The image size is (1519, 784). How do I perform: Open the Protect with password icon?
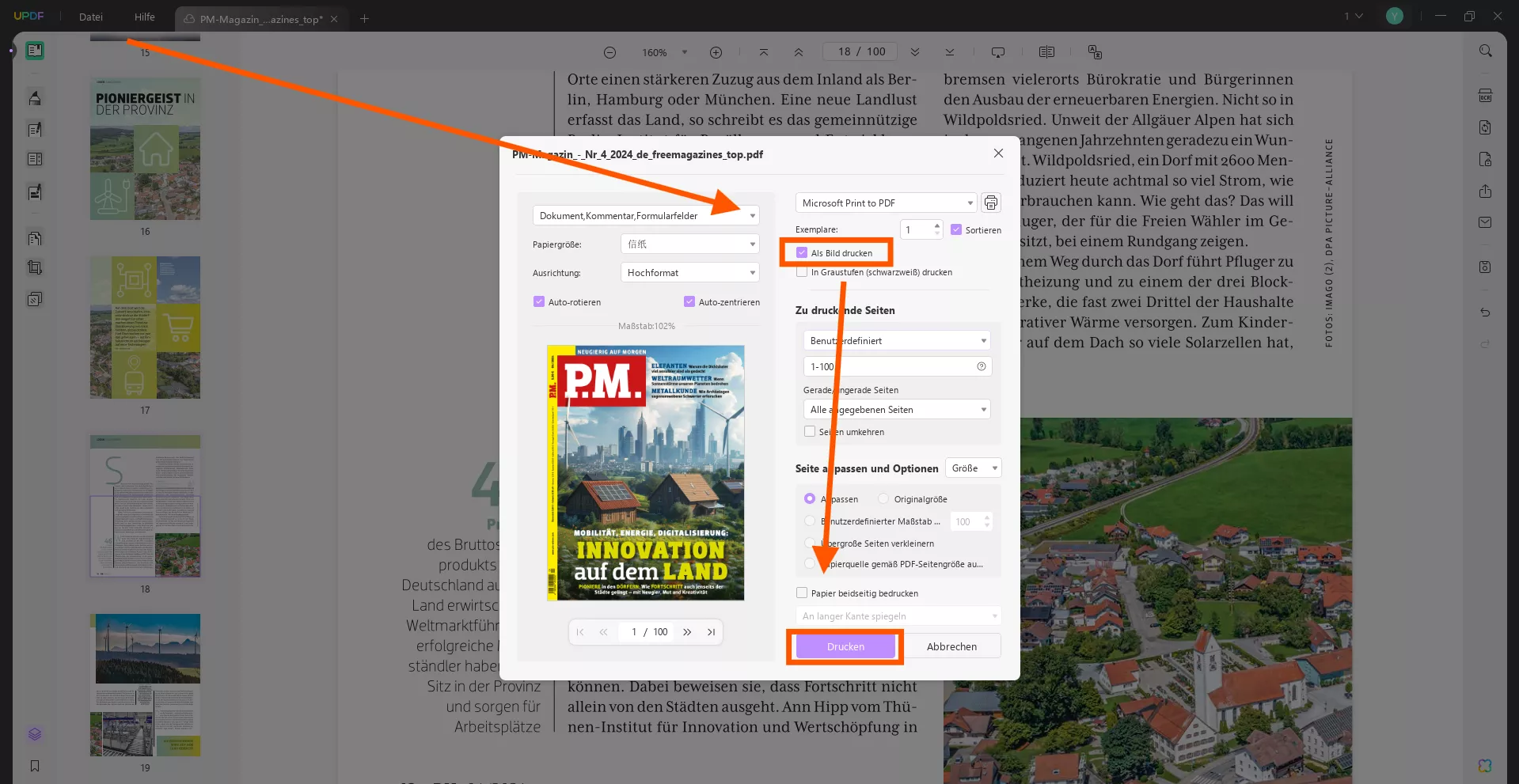1486,159
